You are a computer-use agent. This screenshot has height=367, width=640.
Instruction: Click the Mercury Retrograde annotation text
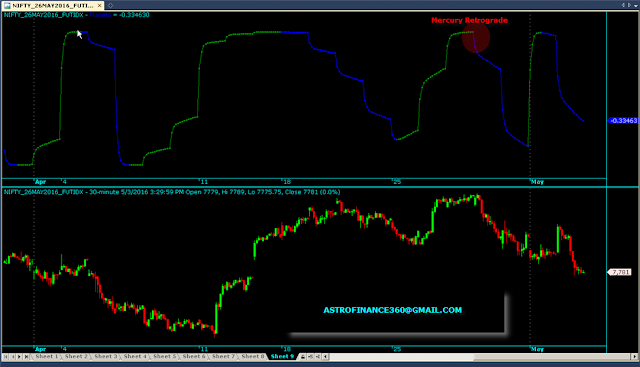pos(469,20)
